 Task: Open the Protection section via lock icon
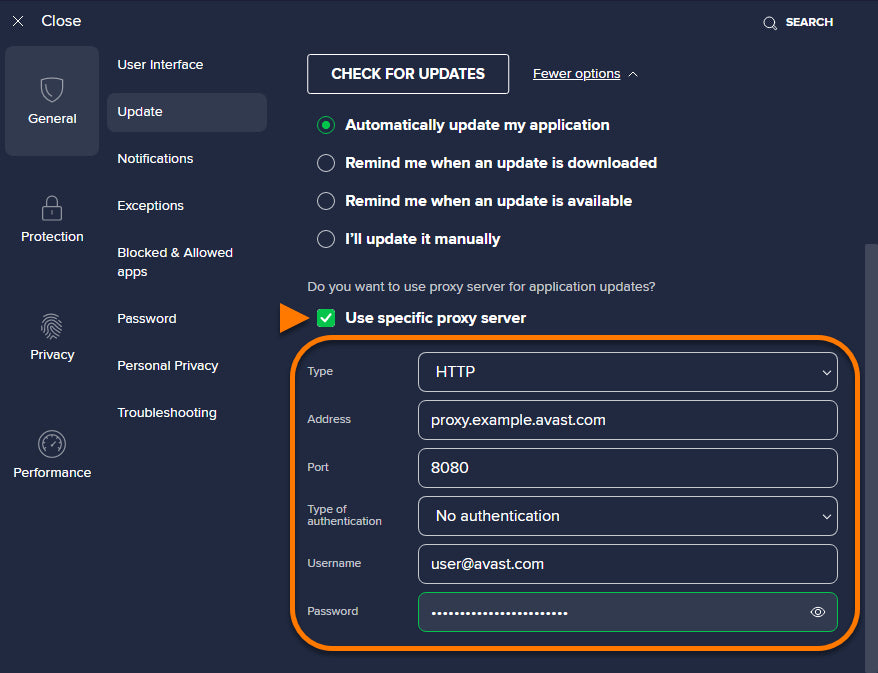click(x=51, y=210)
